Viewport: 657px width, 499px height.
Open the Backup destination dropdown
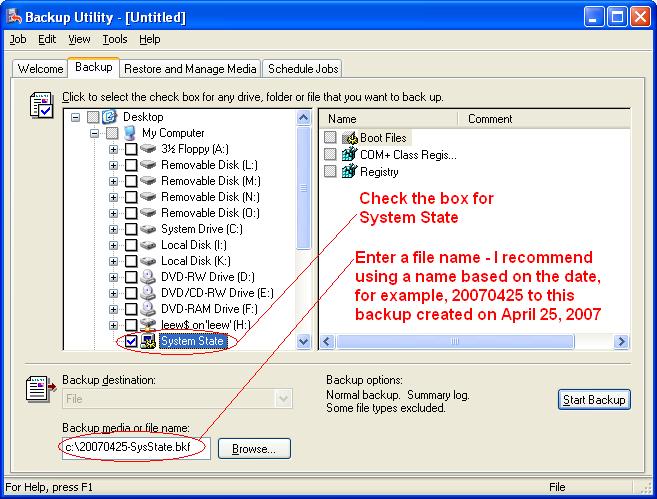[284, 398]
